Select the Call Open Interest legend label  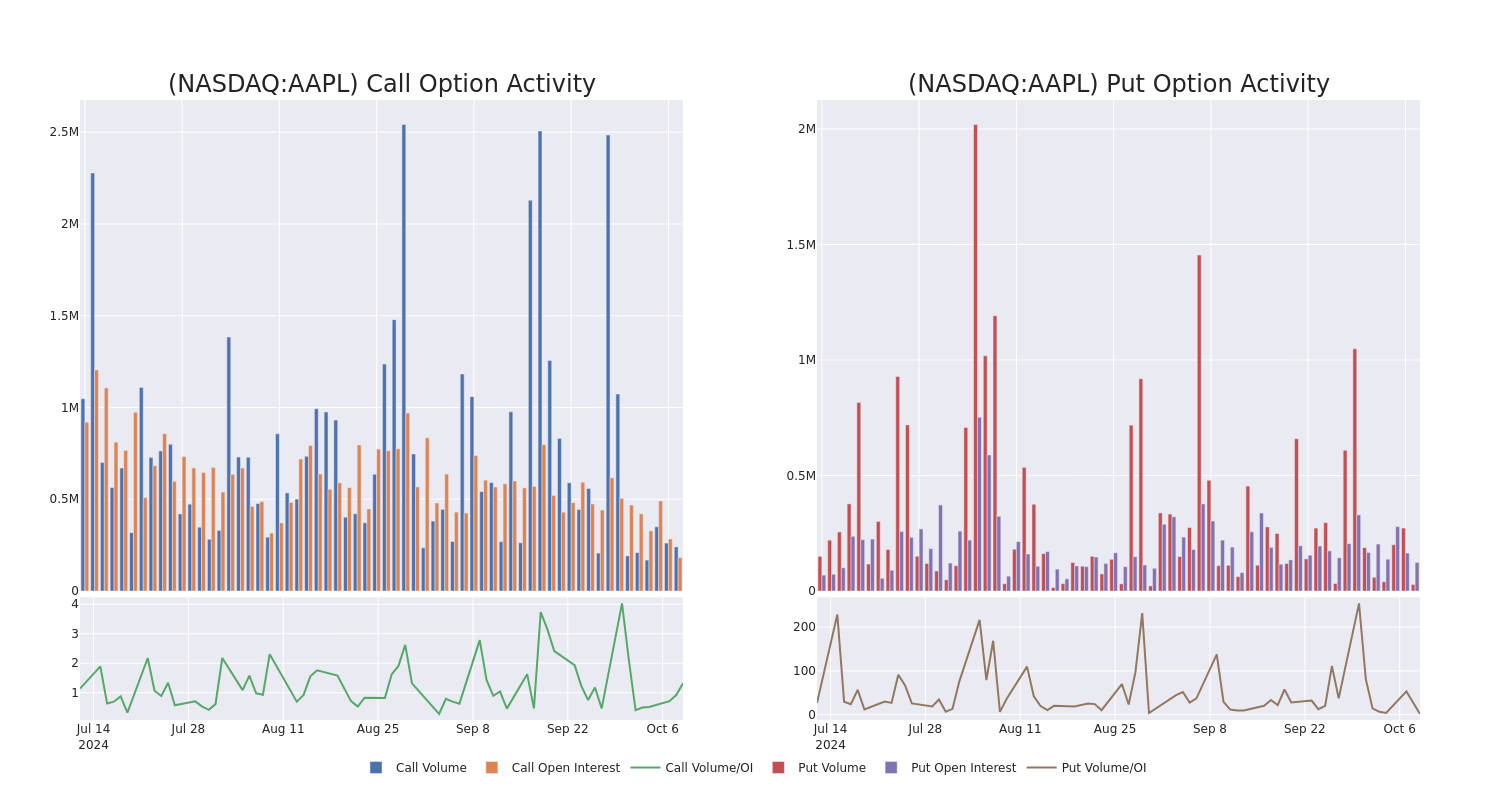tap(566, 768)
